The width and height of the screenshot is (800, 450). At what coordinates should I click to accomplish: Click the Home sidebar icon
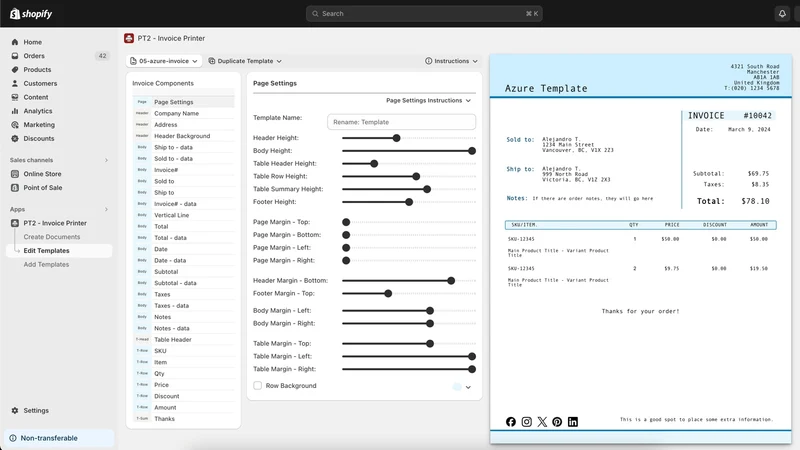pos(15,42)
